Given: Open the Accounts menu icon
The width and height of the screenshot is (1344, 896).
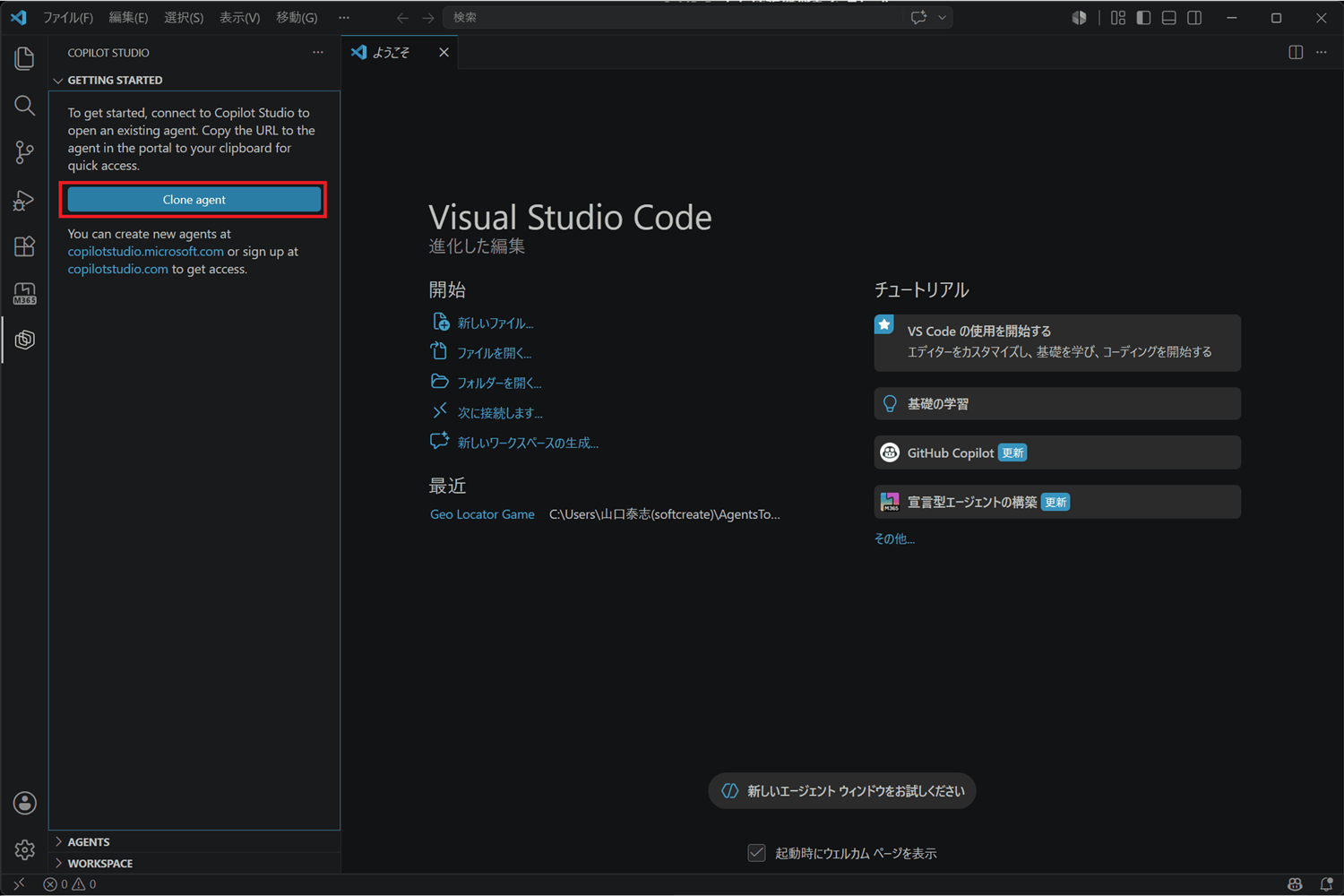Looking at the screenshot, I should coord(24,803).
